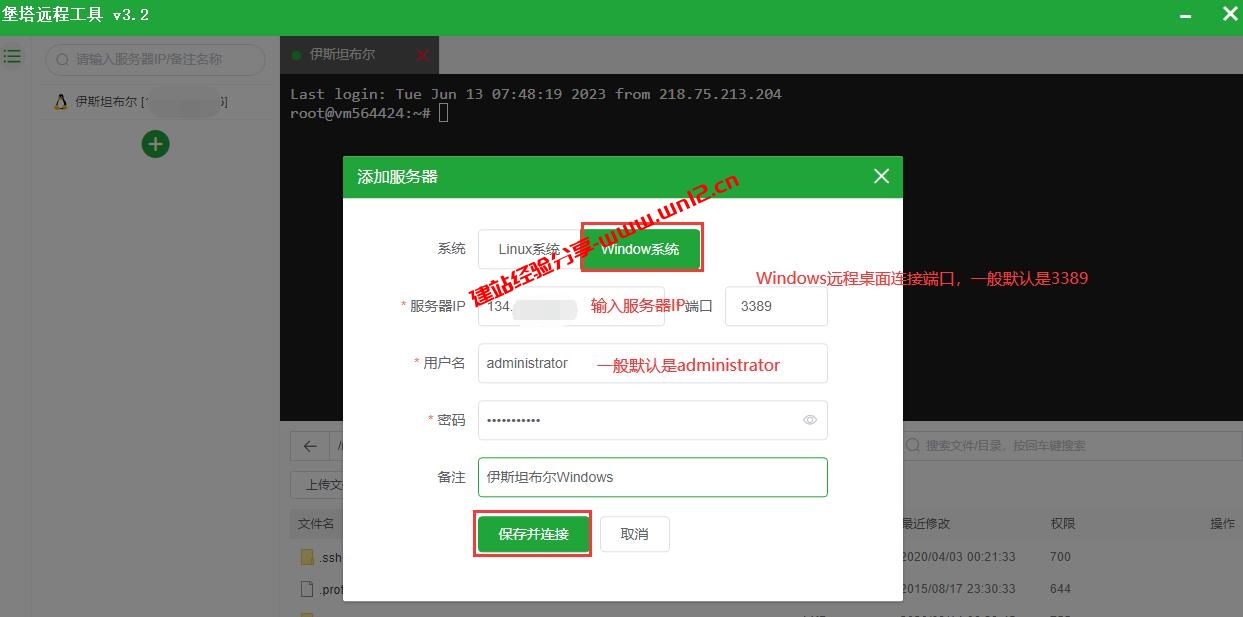Image resolution: width=1243 pixels, height=617 pixels.
Task: Open the server list hamburger icon in sidebar
Action: point(12,56)
